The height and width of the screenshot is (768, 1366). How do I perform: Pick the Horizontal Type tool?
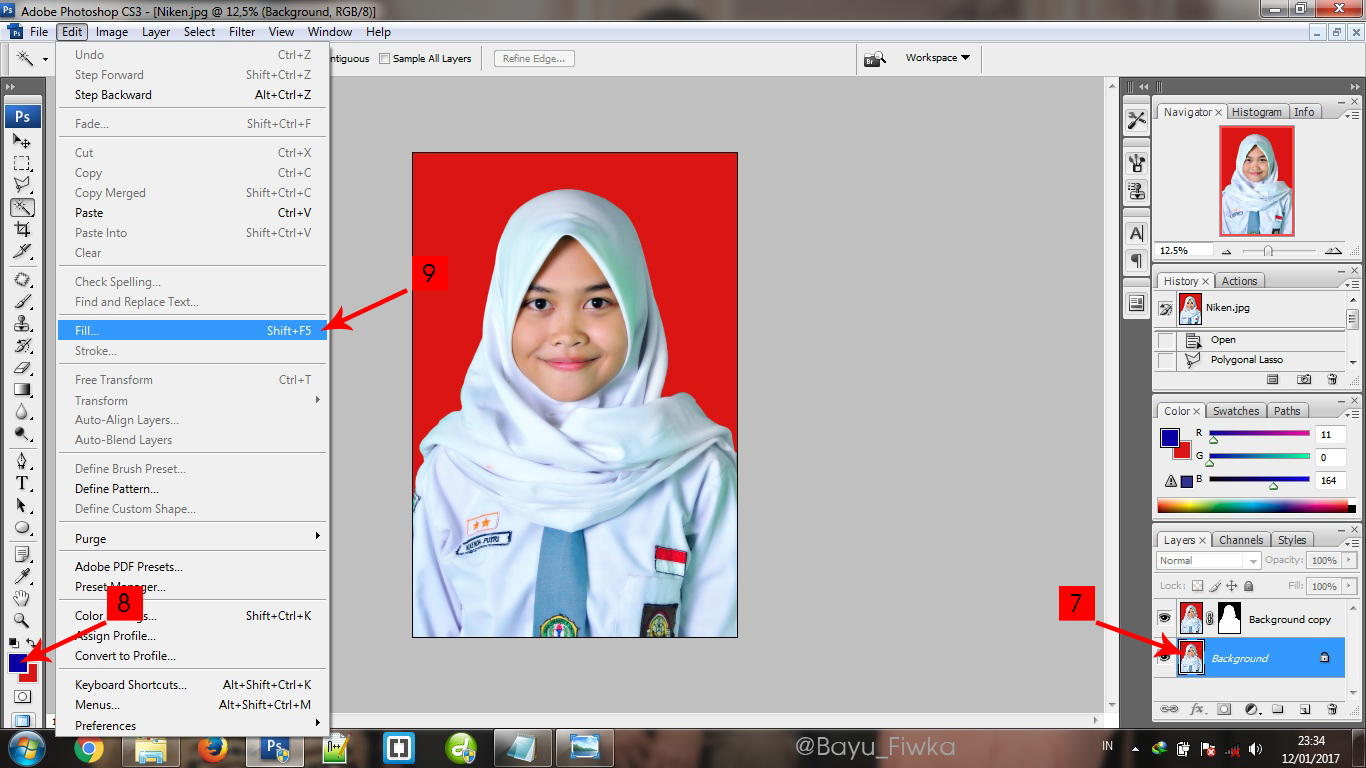[22, 483]
